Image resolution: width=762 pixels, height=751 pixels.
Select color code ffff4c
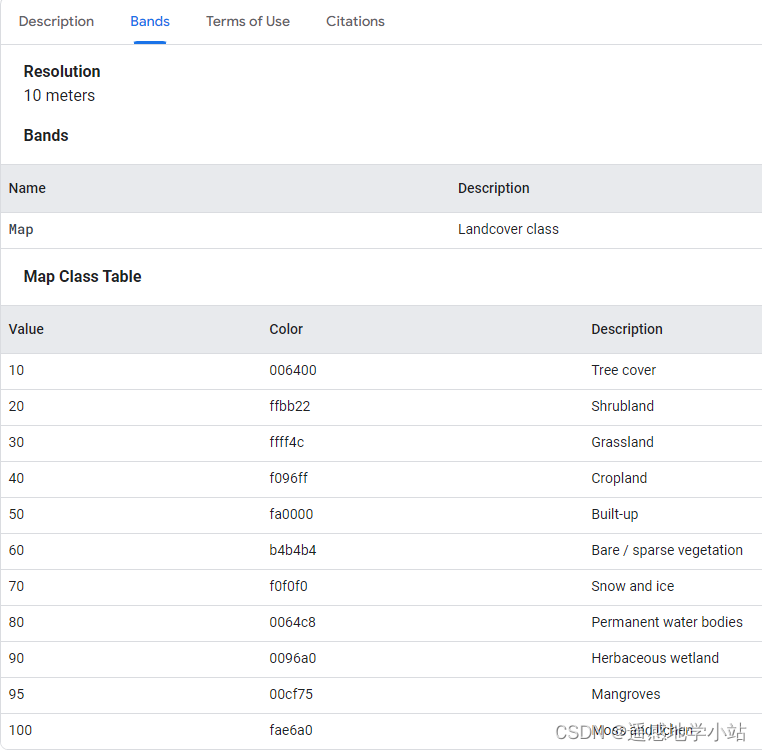click(287, 442)
